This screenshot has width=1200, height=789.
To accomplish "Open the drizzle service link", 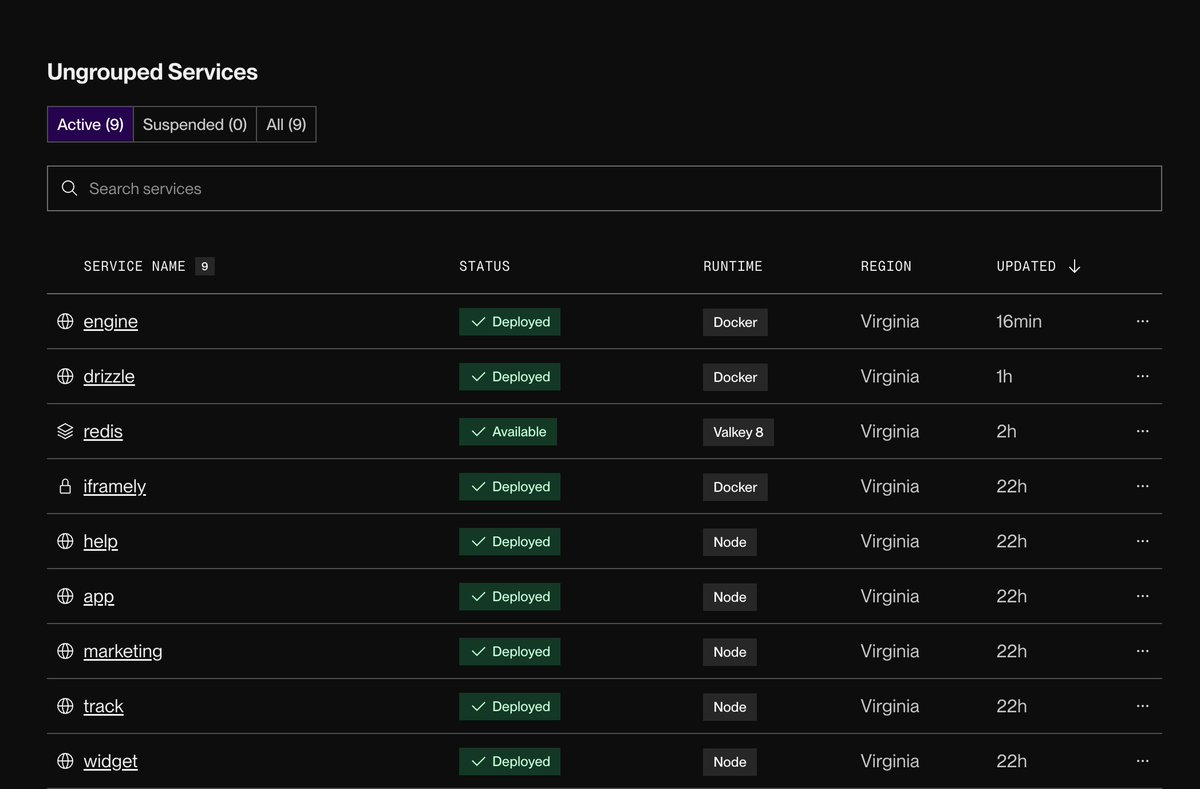I will tap(109, 377).
